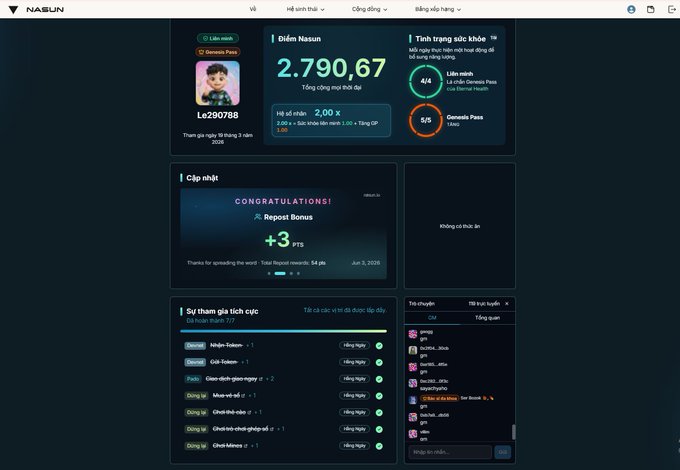Click the username Le290788
Screen dimensions: 680x470
click(218, 115)
